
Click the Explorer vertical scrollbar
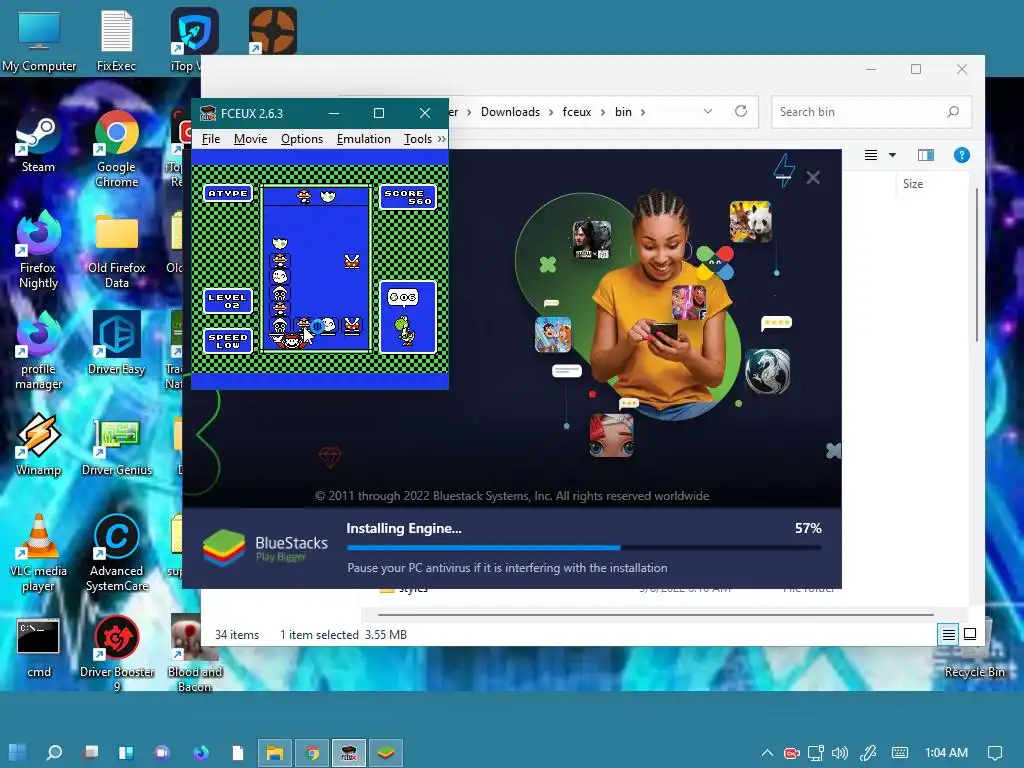(977, 265)
